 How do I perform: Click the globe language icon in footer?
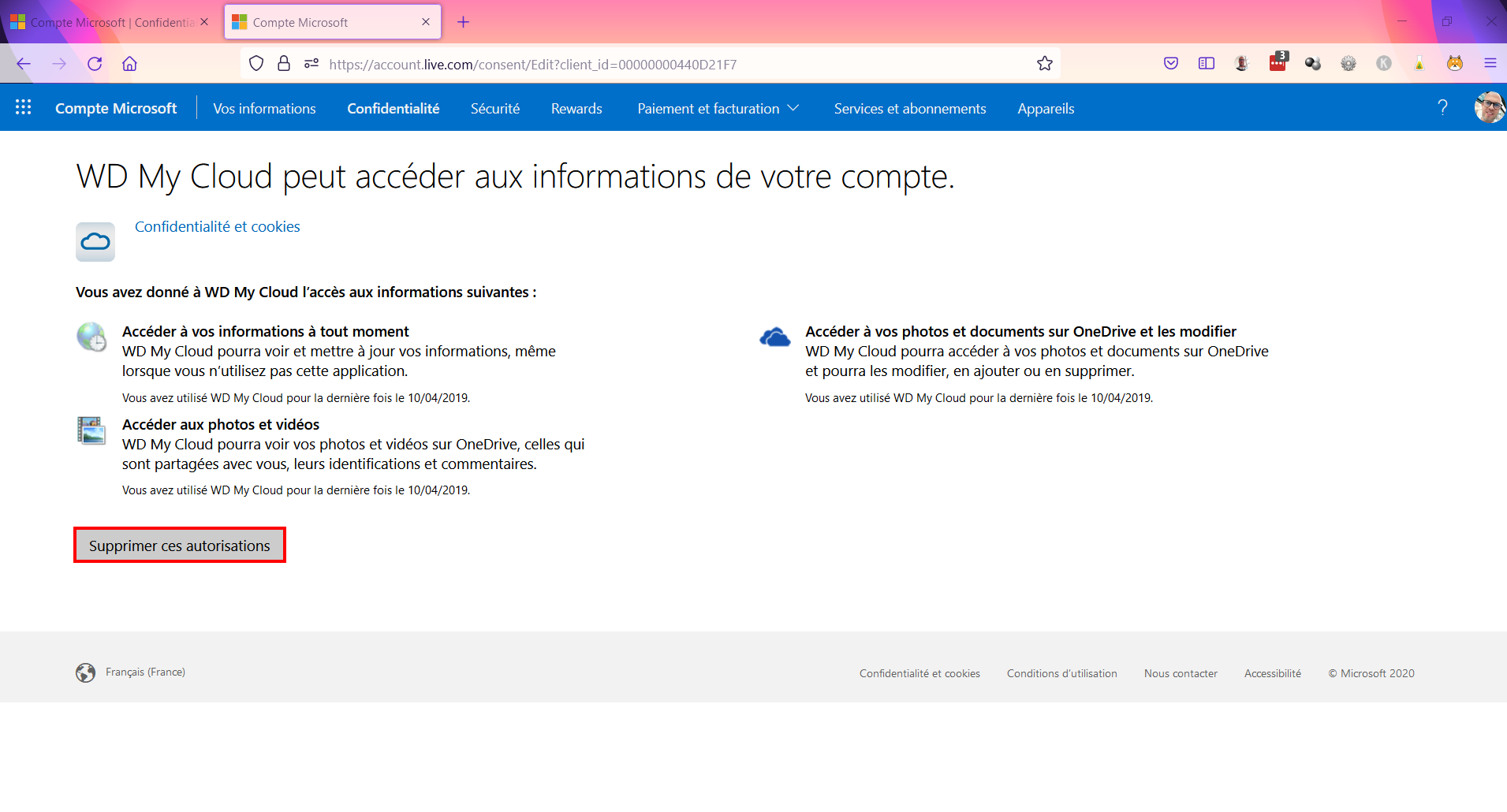(x=85, y=672)
